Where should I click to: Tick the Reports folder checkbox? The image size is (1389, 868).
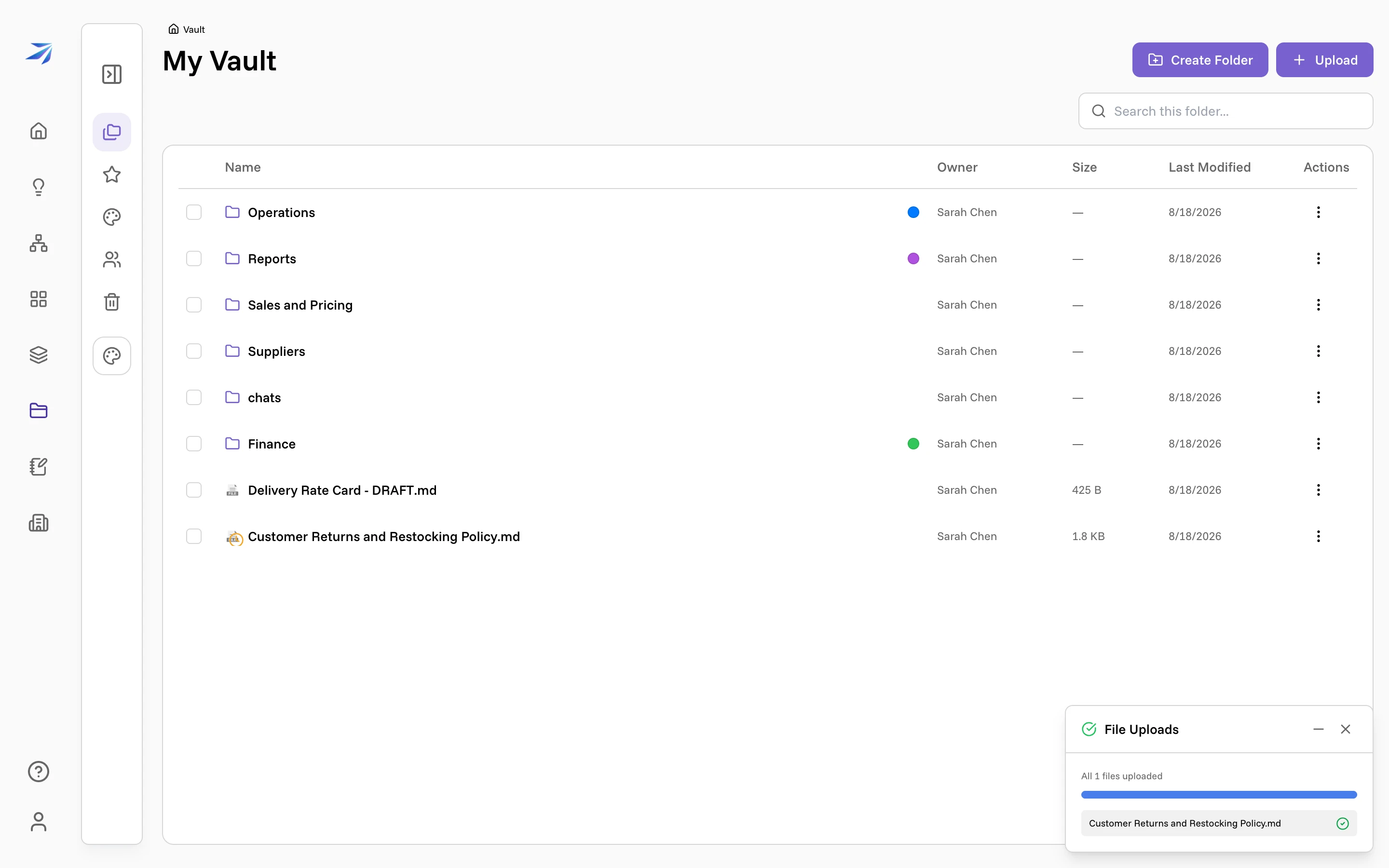[x=194, y=258]
